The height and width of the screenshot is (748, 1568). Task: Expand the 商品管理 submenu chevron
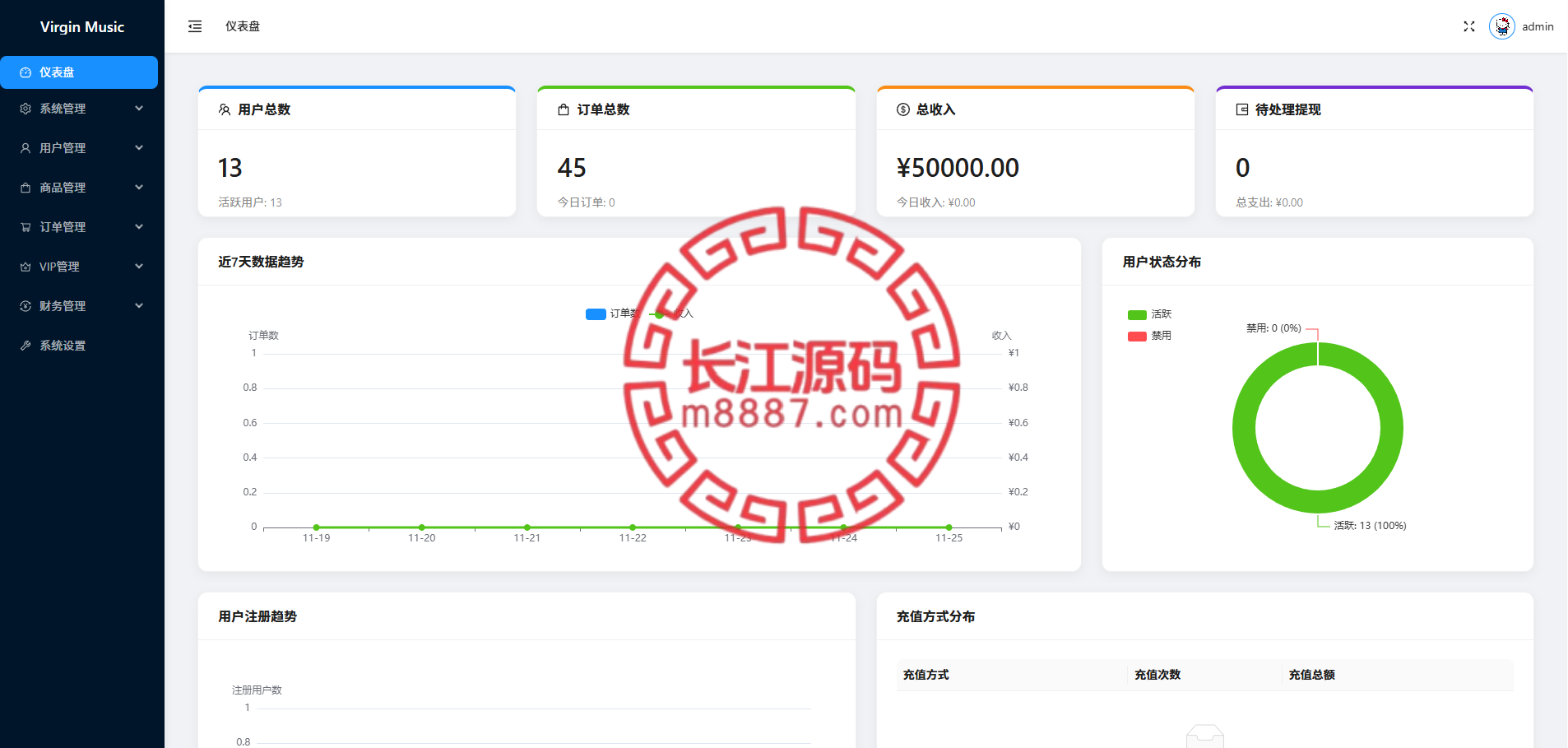[x=139, y=187]
